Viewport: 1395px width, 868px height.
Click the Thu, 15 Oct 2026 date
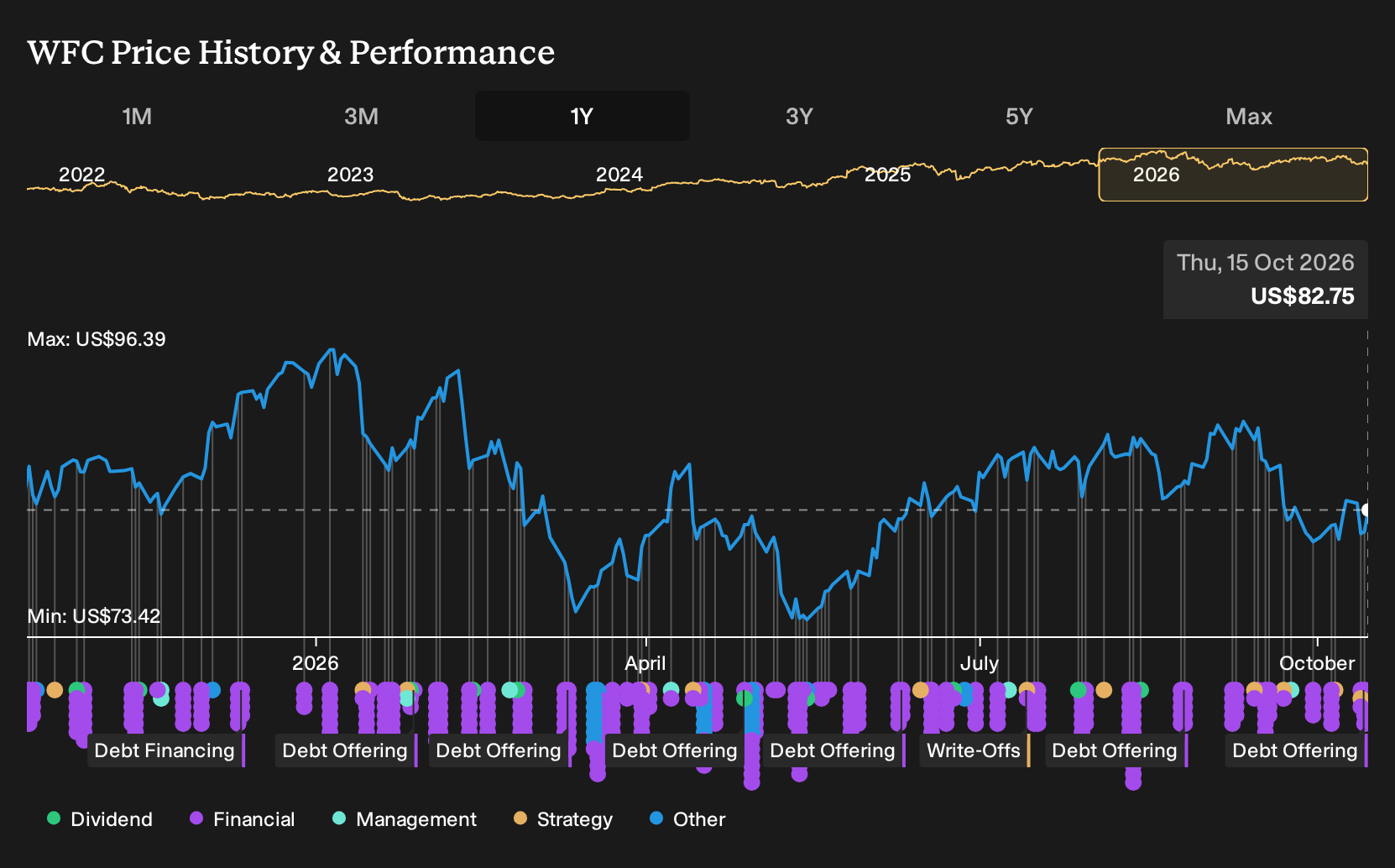(1266, 263)
